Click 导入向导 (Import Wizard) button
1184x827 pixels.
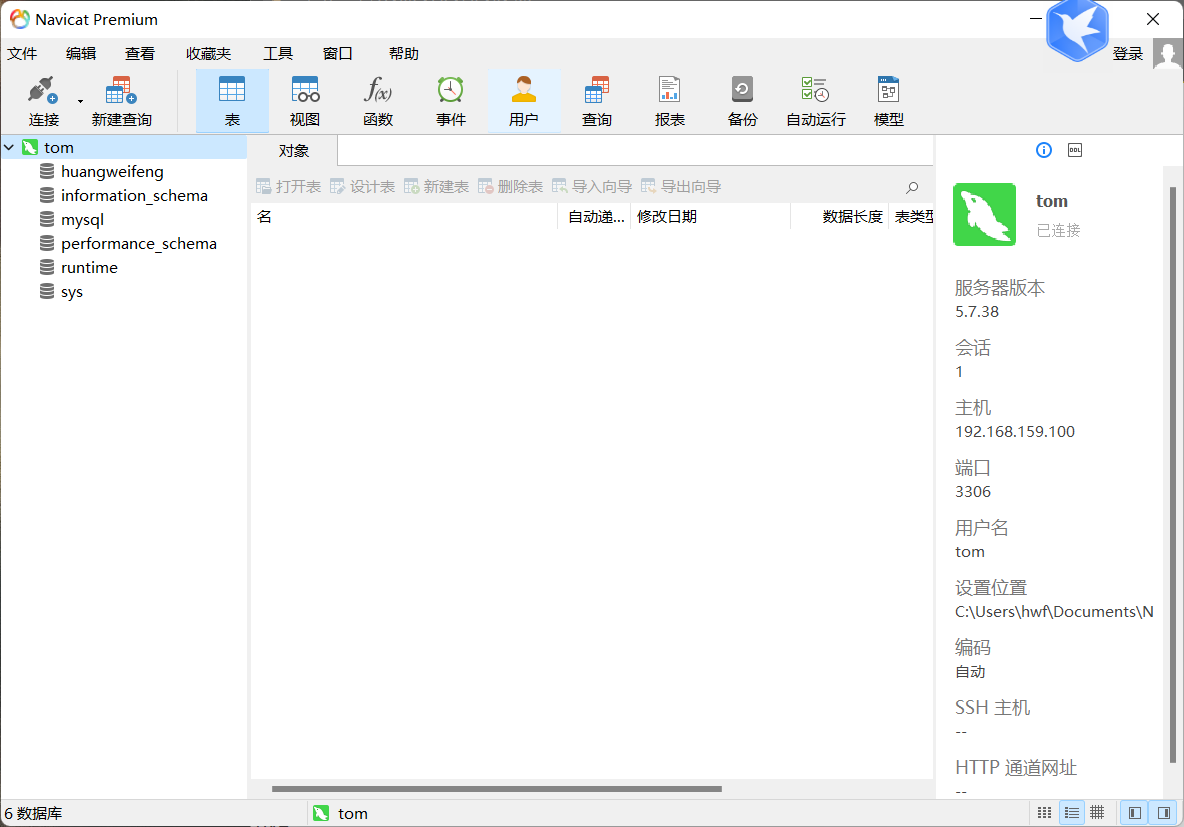592,187
